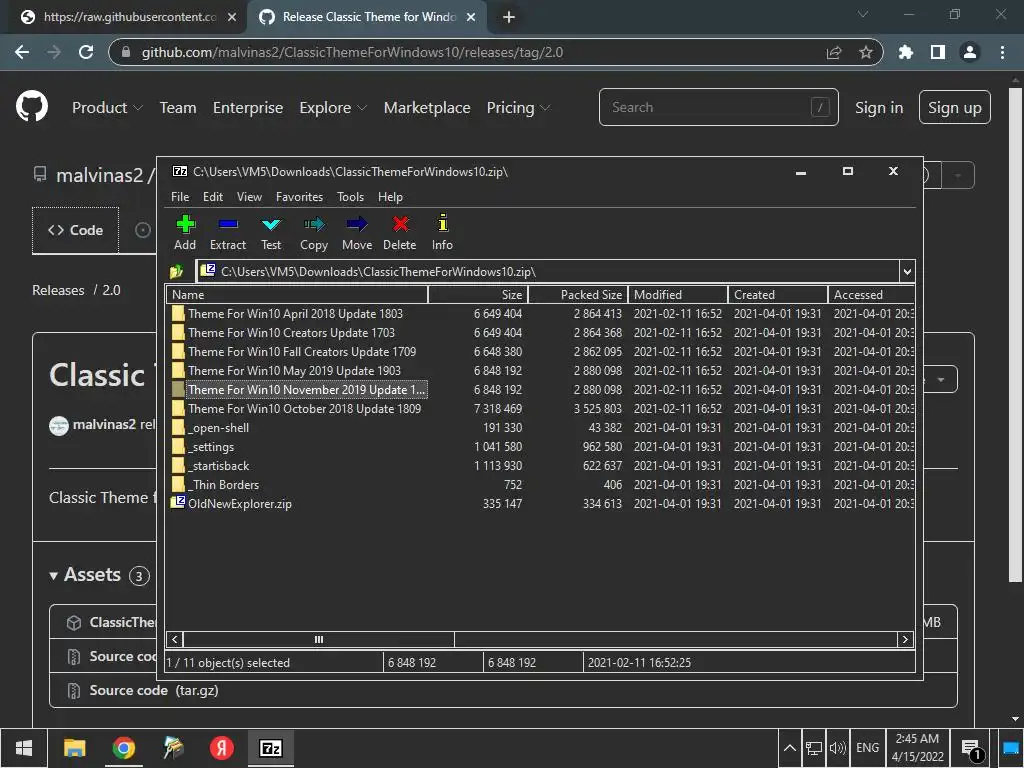Click the Copy toolbar icon in 7-Zip
1024x768 pixels.
coord(314,232)
